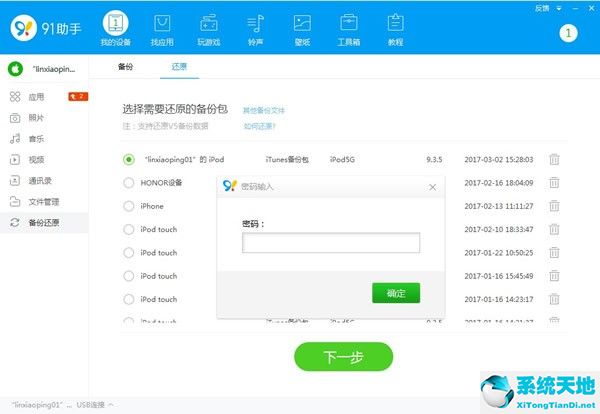Viewport: 600px width, 414px height.
Task: Open 视频 (Video) in the sidebar
Action: pyautogui.click(x=36, y=160)
